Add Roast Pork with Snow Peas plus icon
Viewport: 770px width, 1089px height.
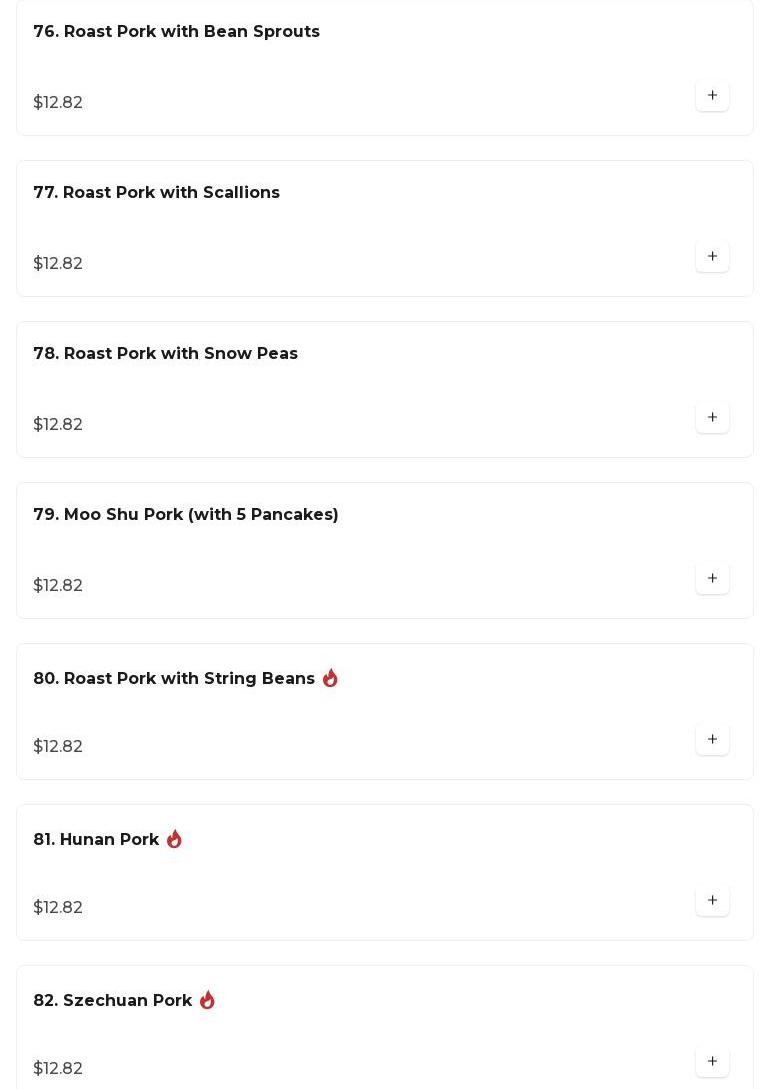[712, 417]
